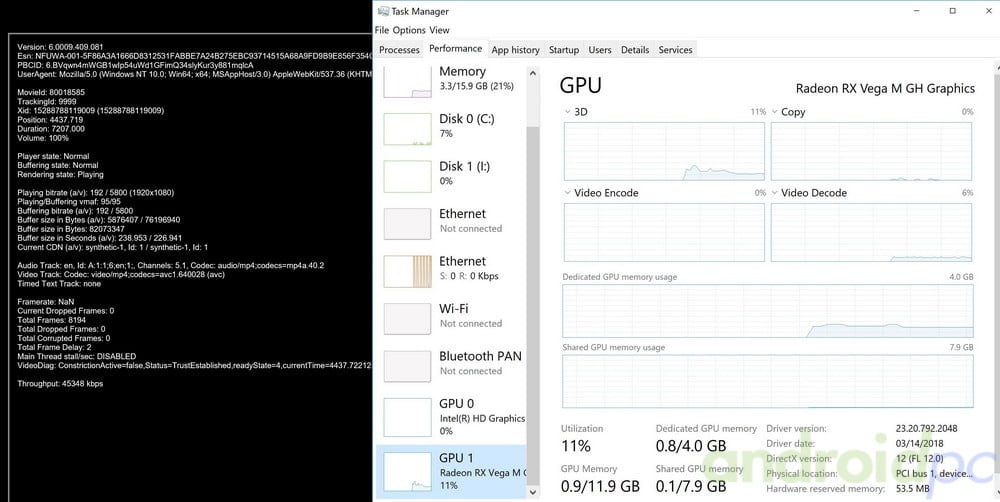Switch to the Processes tab

(399, 50)
